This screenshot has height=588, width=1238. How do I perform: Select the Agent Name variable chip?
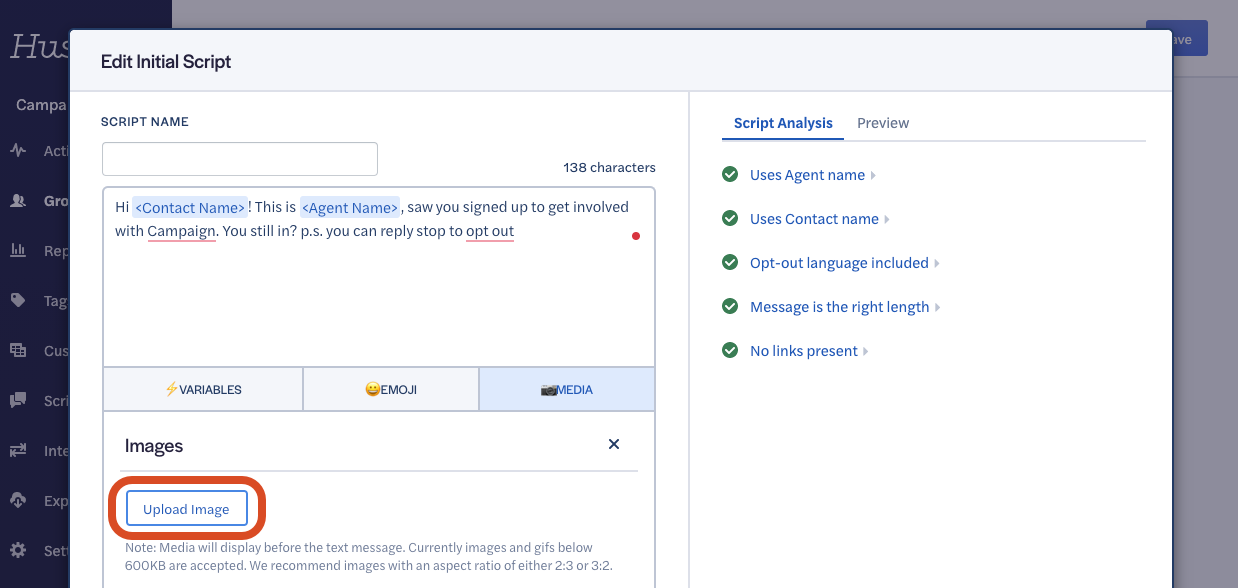coord(350,207)
